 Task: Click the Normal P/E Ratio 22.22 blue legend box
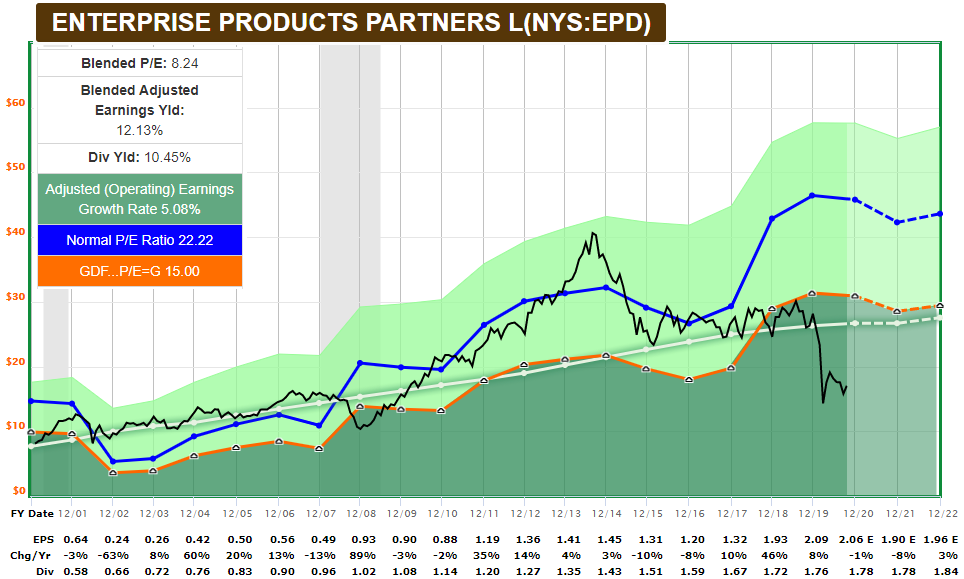tap(140, 240)
